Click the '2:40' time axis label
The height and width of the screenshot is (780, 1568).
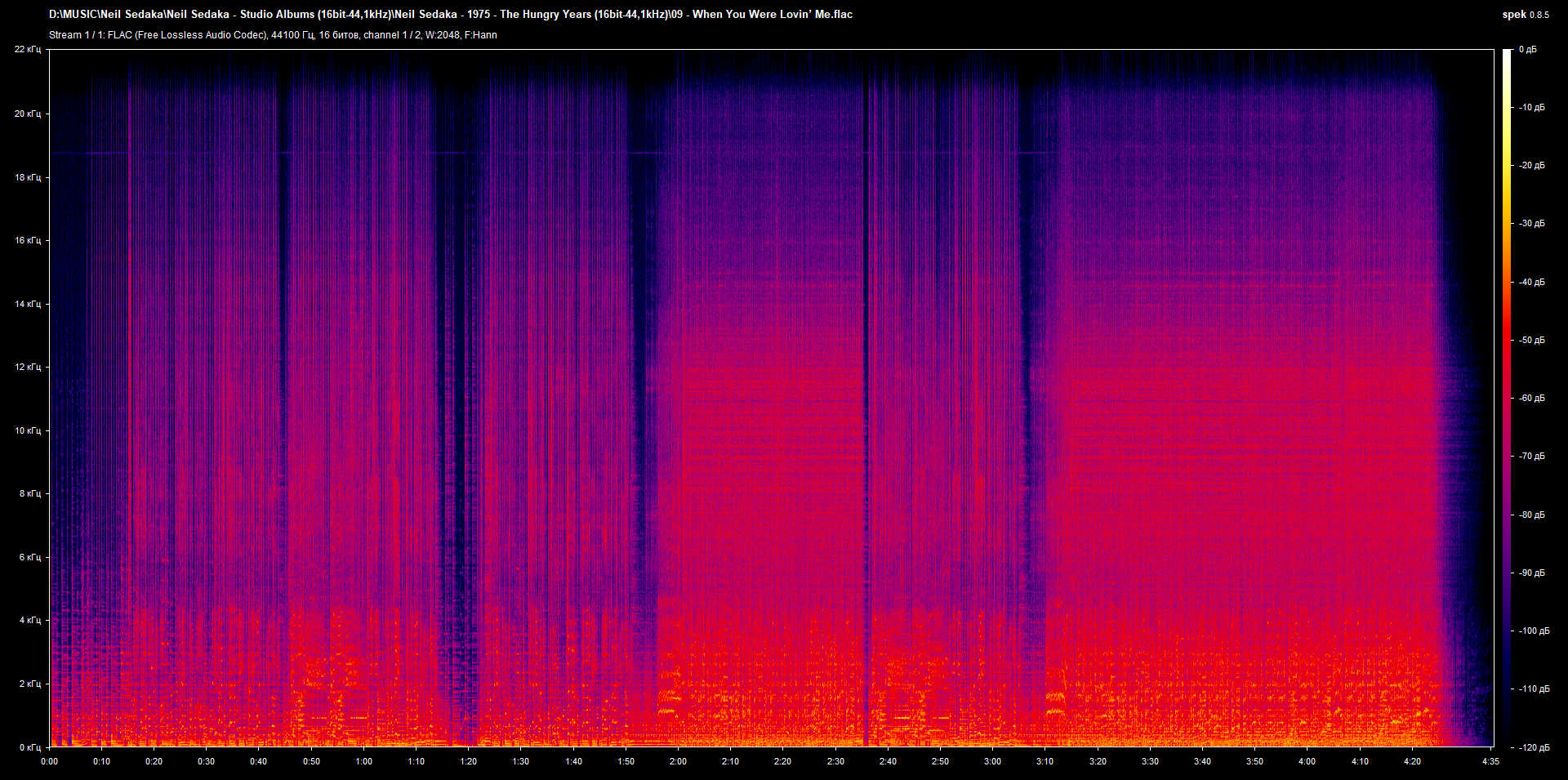(889, 761)
